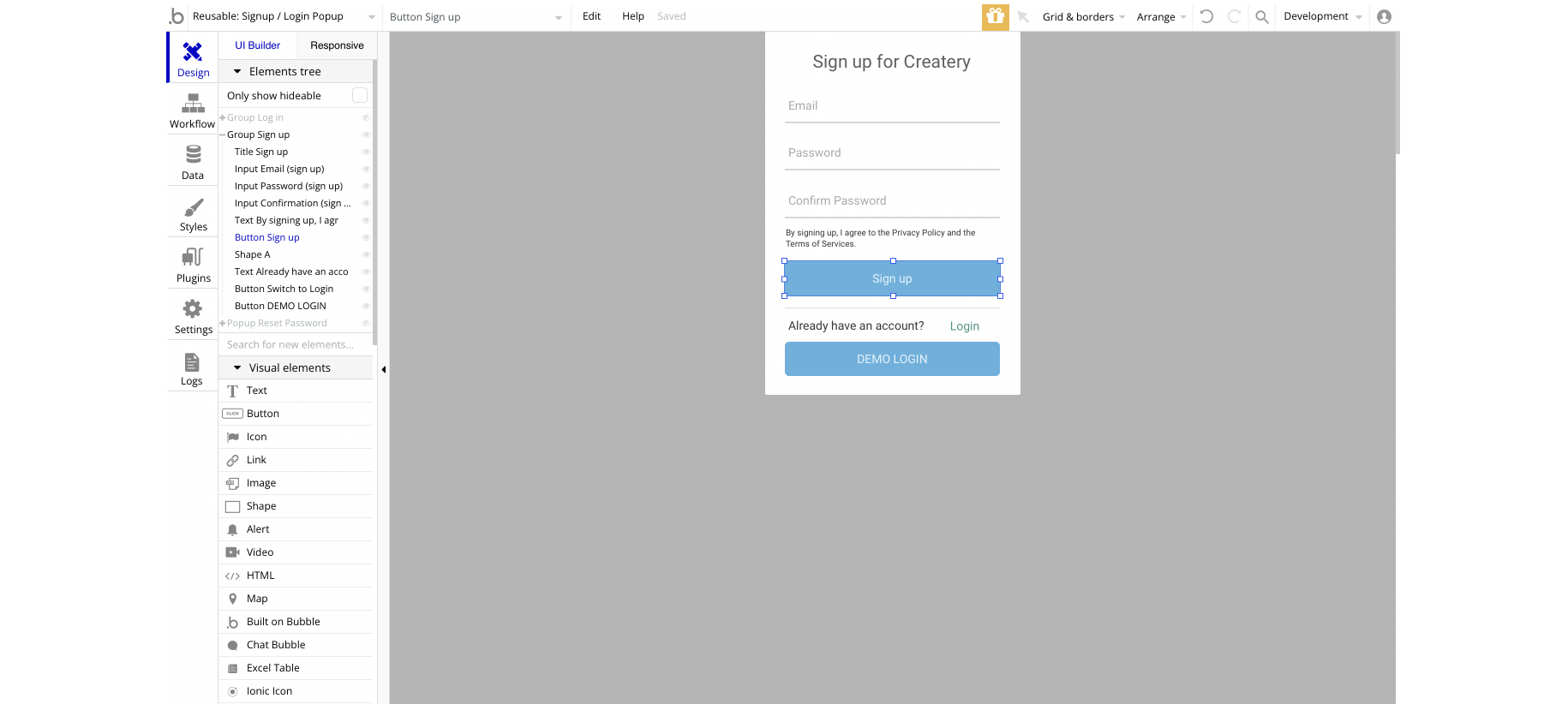
Task: Click the Sign up button on canvas
Action: click(x=892, y=278)
